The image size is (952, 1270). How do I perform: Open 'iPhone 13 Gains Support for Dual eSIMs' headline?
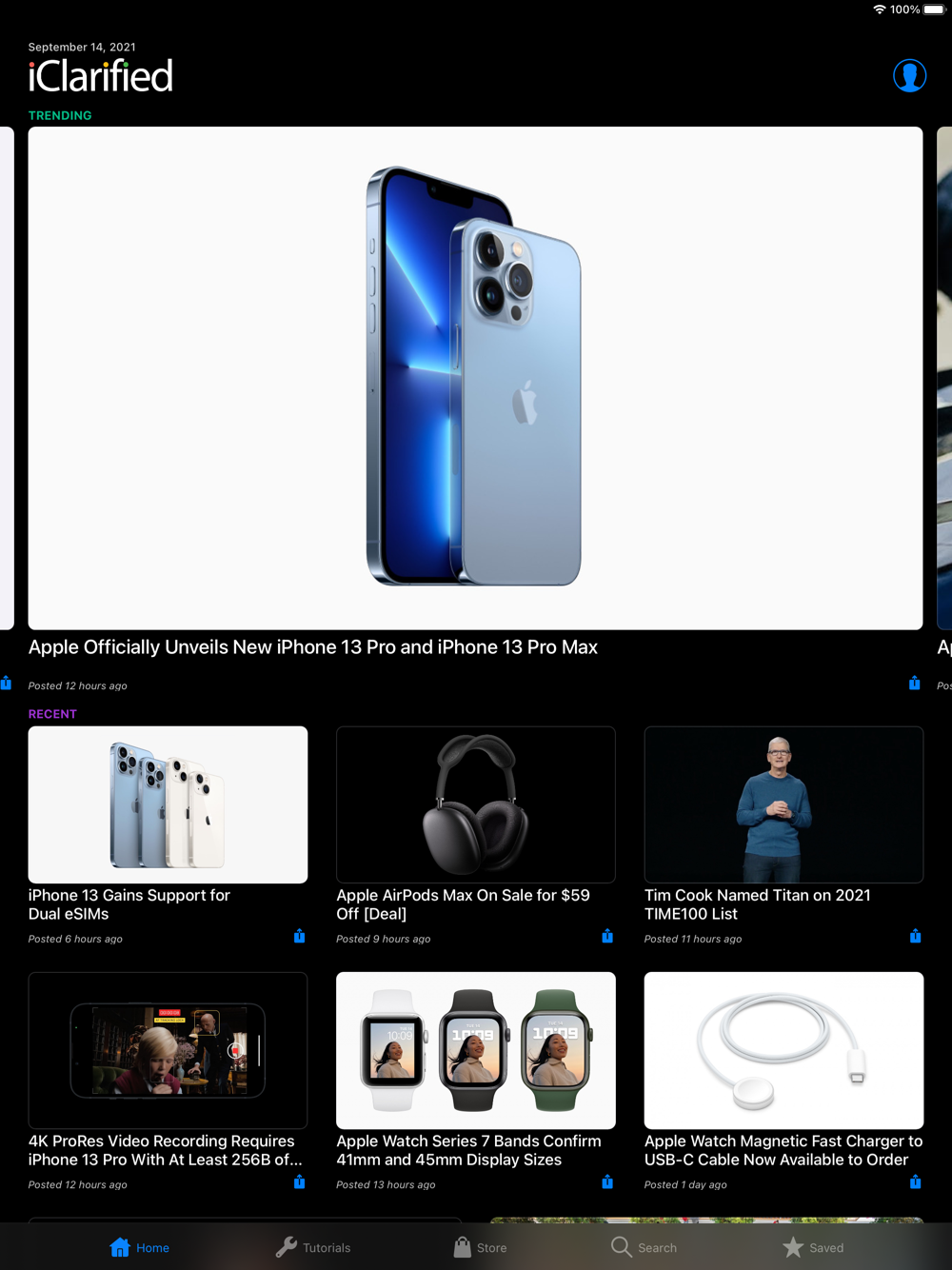click(x=129, y=904)
